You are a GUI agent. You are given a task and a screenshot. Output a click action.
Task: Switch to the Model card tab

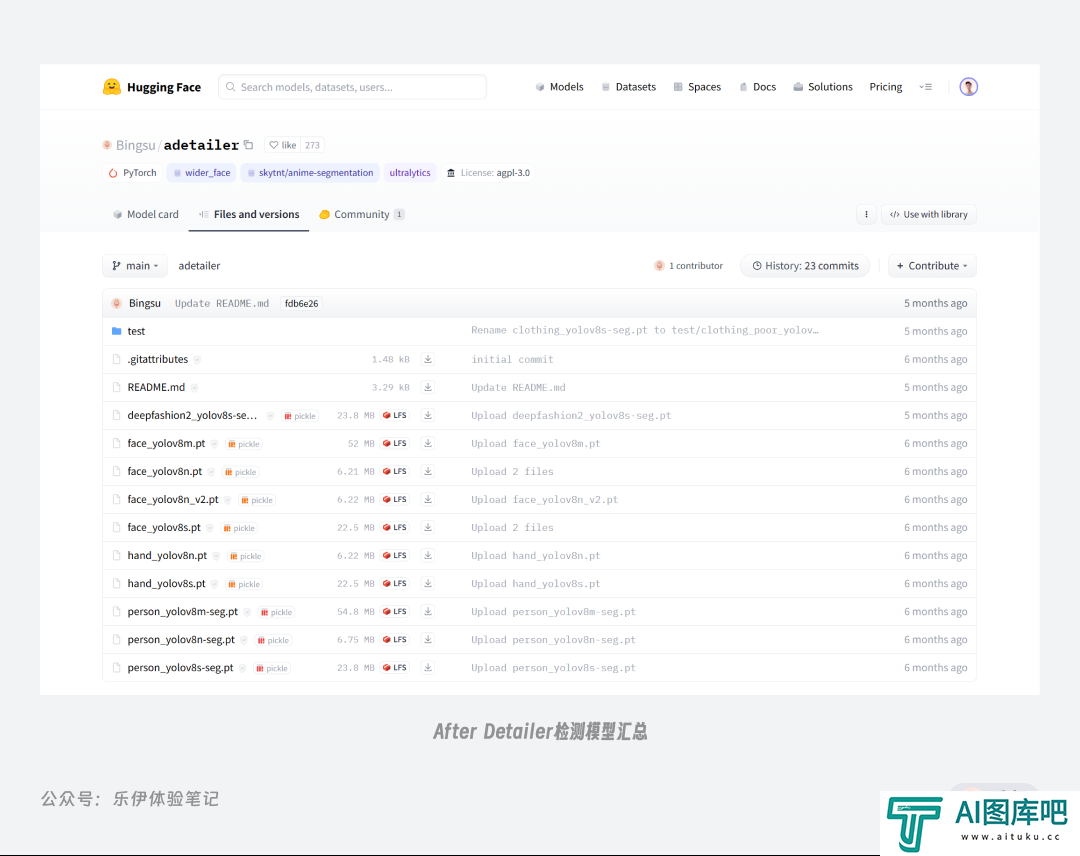tap(146, 214)
